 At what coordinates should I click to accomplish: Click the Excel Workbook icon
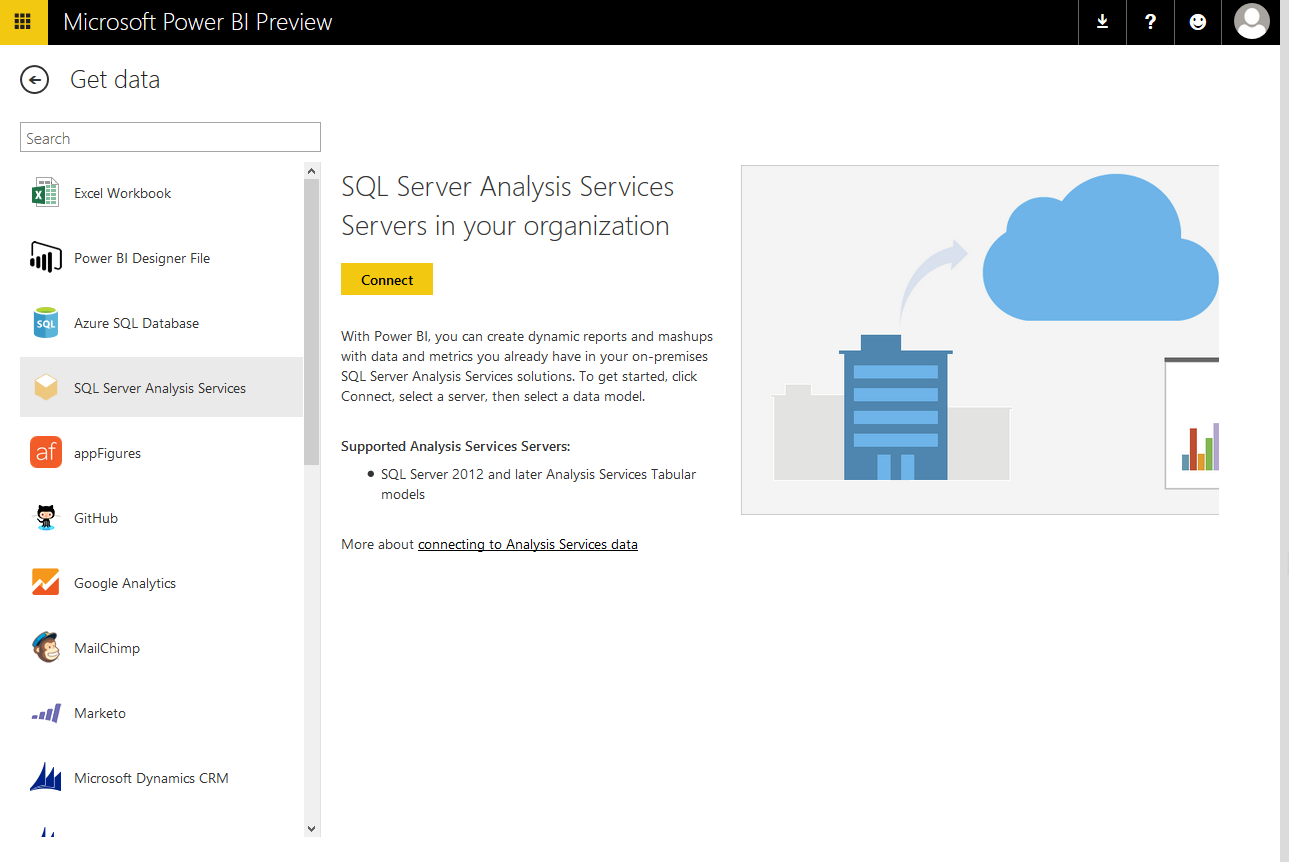[45, 193]
